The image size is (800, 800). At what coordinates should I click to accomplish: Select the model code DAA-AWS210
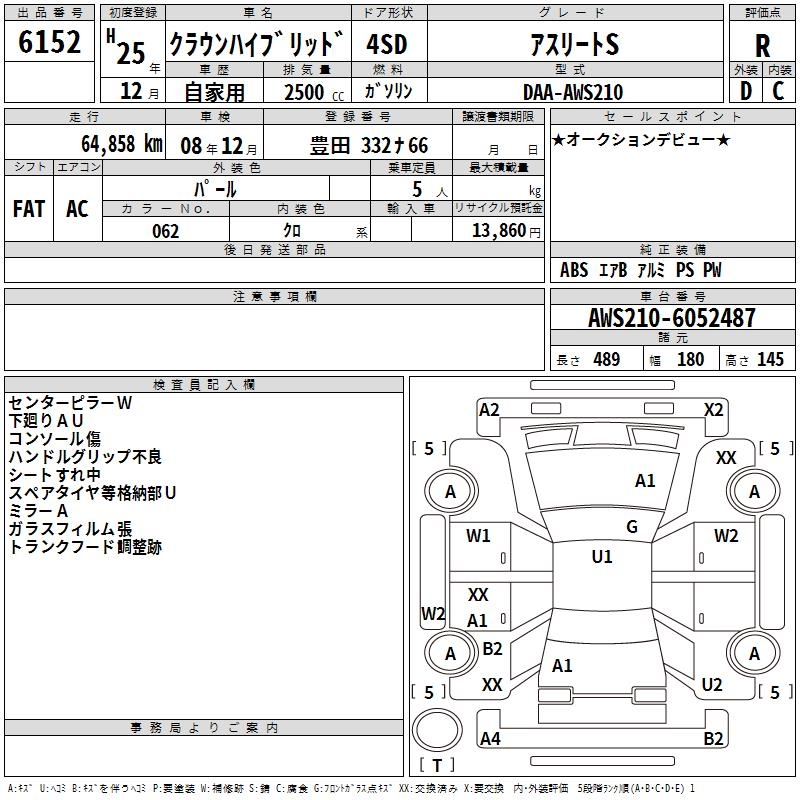pyautogui.click(x=572, y=92)
